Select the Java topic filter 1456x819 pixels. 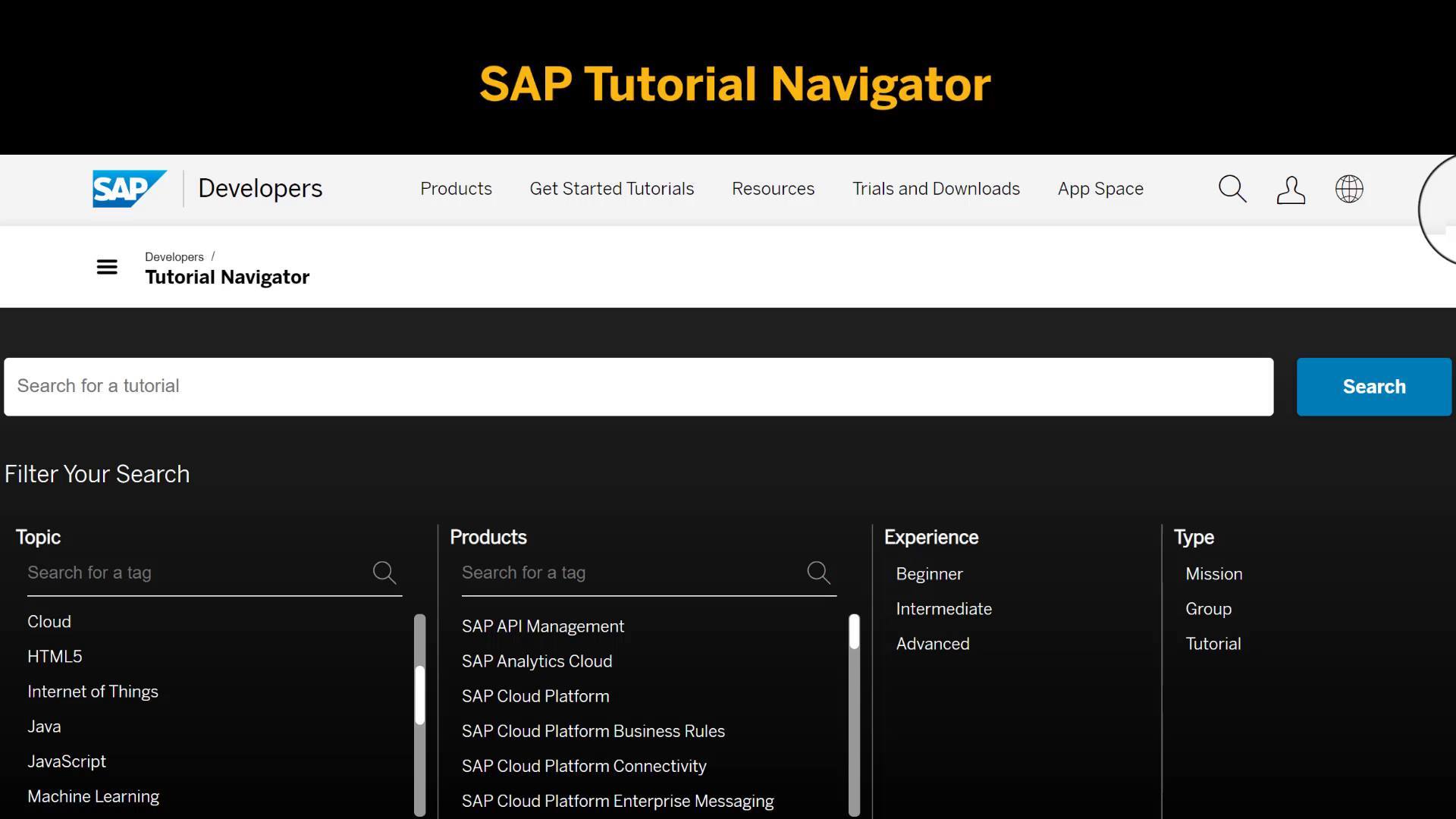[x=44, y=726]
